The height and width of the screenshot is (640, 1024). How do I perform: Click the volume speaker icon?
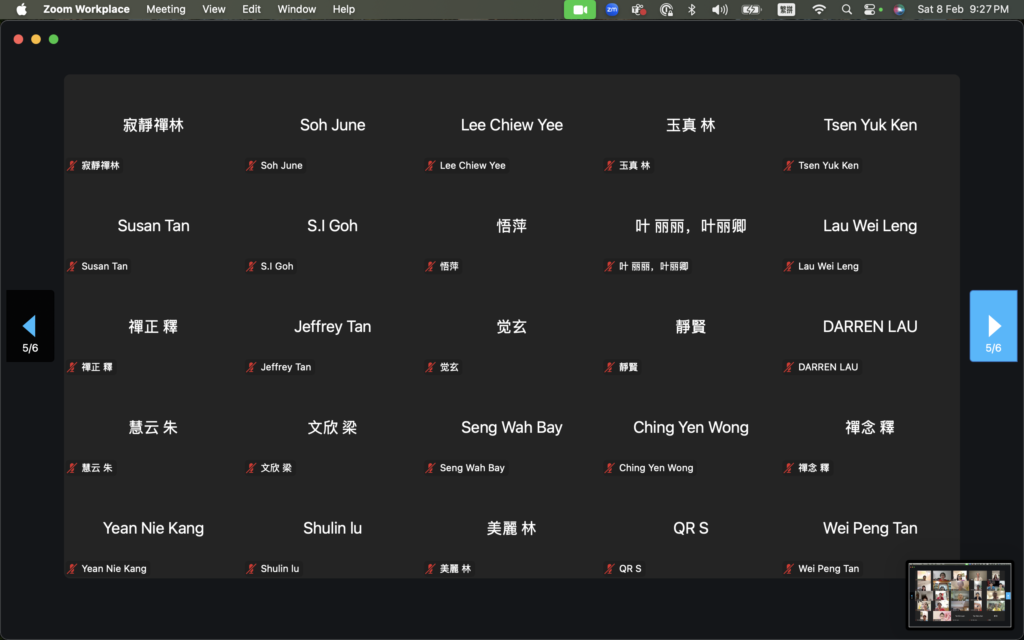pos(719,9)
